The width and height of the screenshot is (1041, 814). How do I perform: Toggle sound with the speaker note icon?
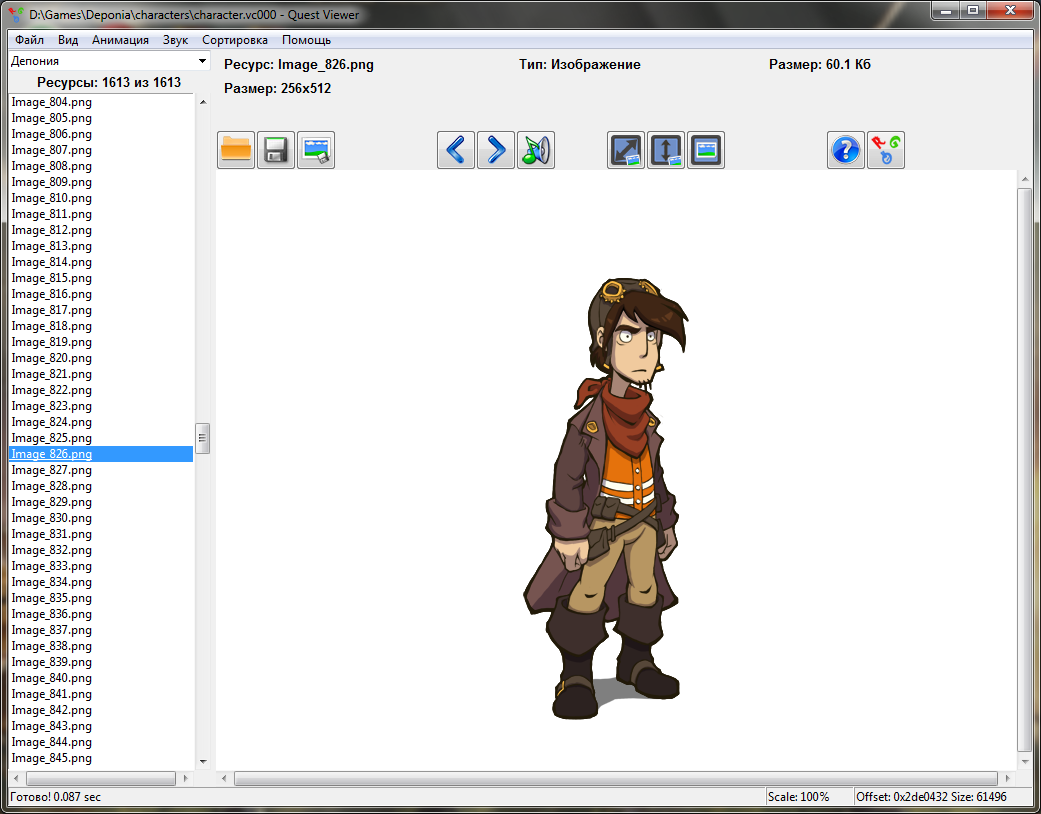[536, 150]
